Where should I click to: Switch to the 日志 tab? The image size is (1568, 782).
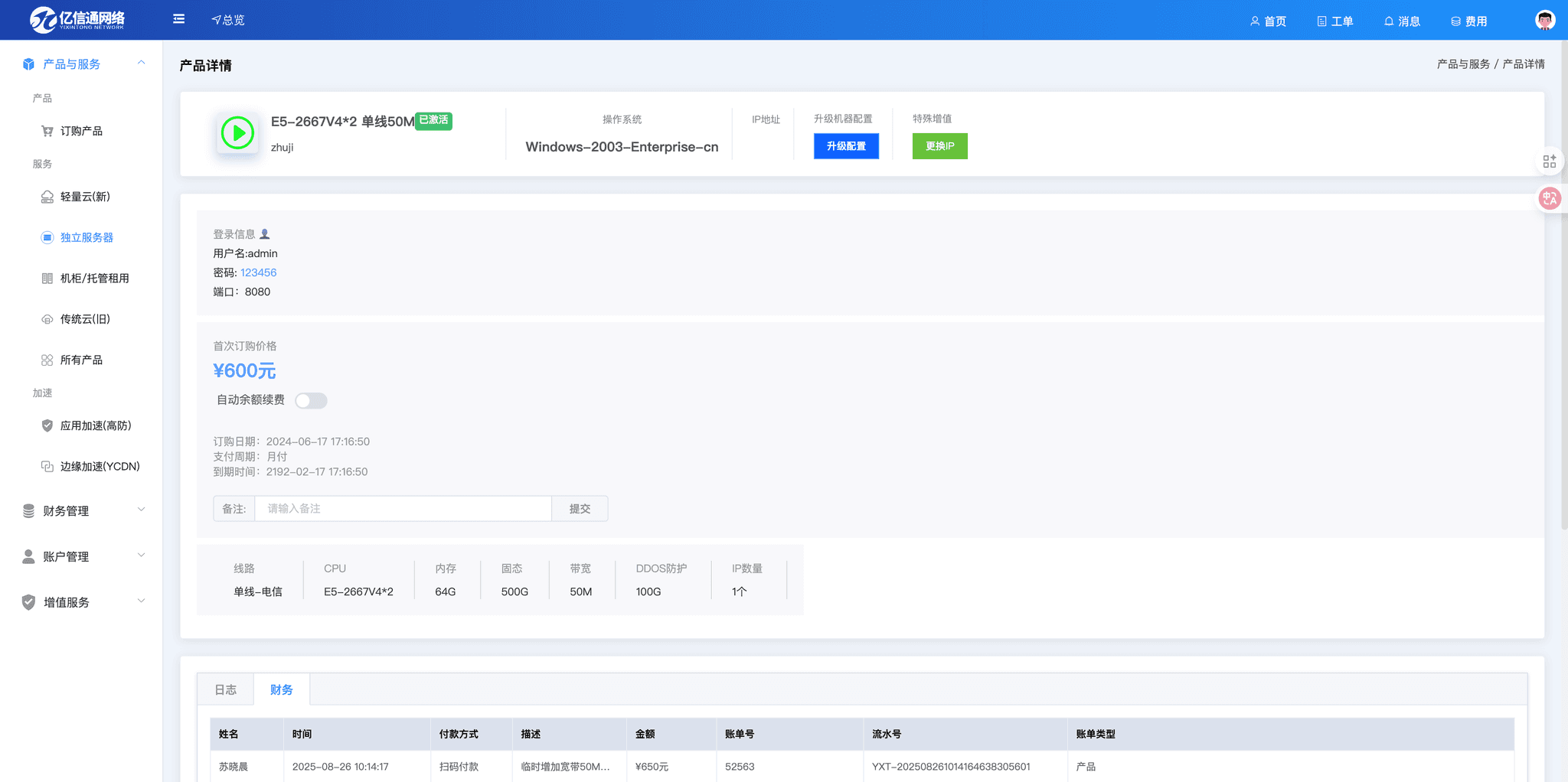coord(225,689)
